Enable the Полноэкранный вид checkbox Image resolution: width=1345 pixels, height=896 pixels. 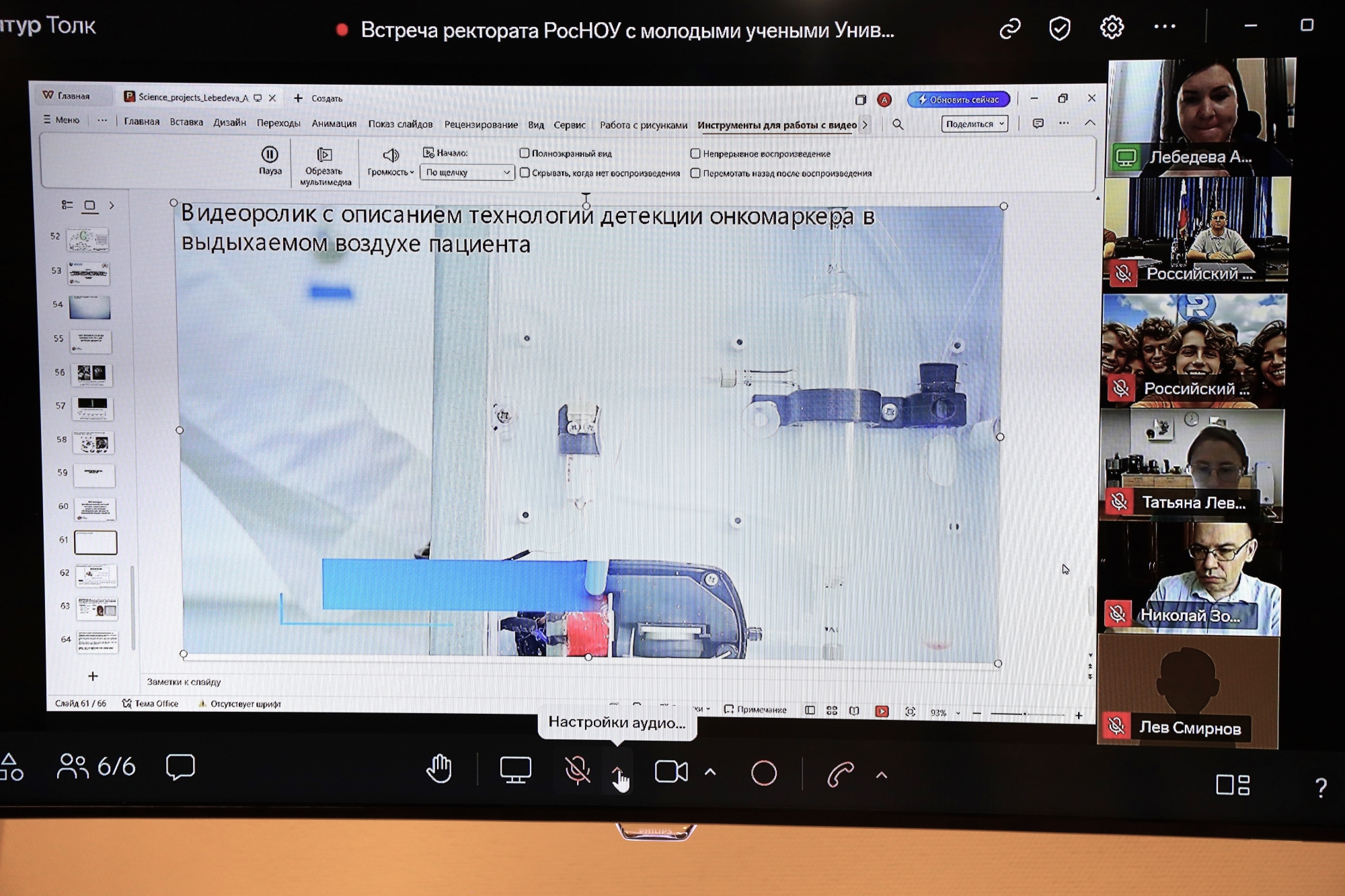(x=525, y=153)
